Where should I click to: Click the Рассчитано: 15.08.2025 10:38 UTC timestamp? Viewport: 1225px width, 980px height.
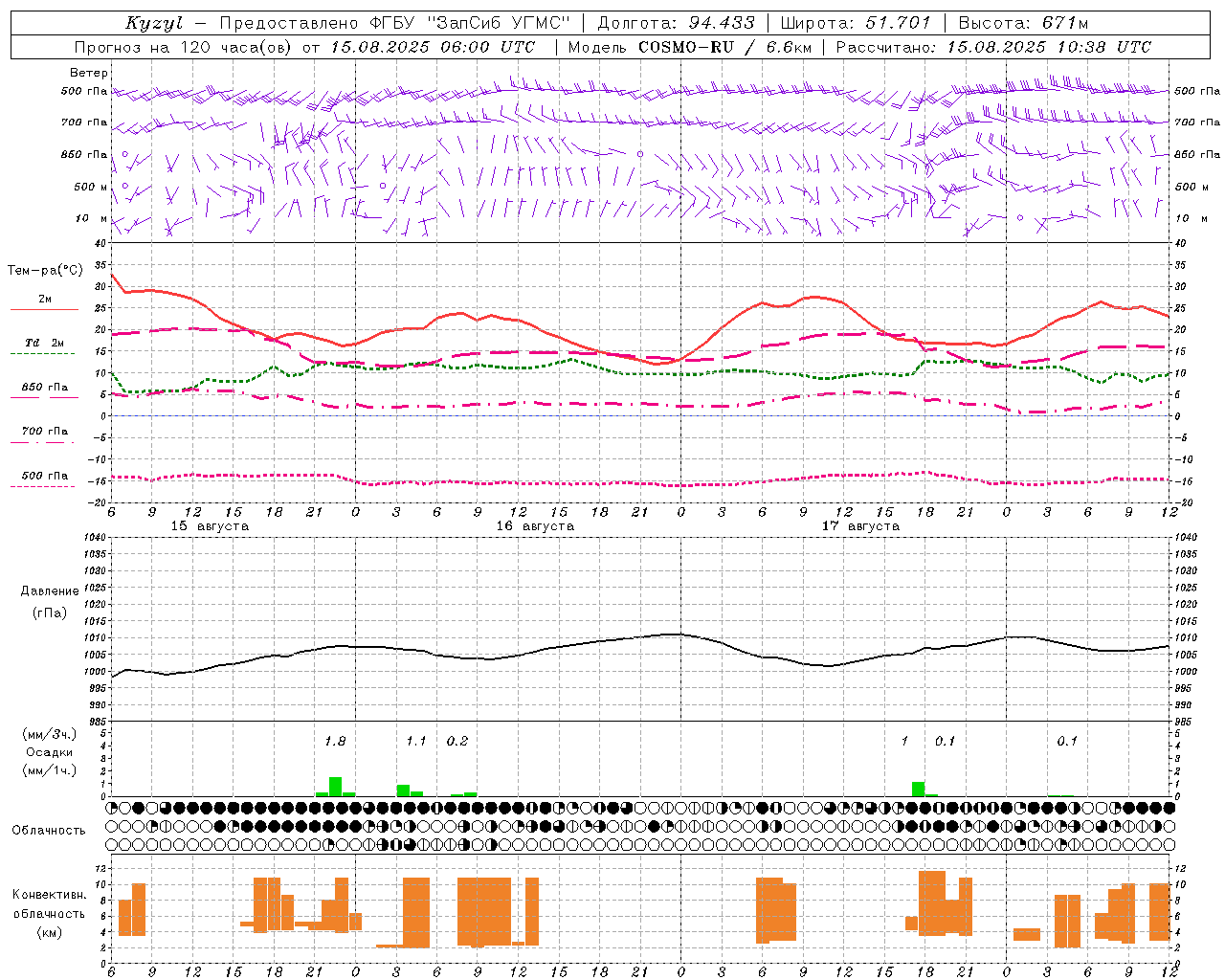(x=993, y=47)
